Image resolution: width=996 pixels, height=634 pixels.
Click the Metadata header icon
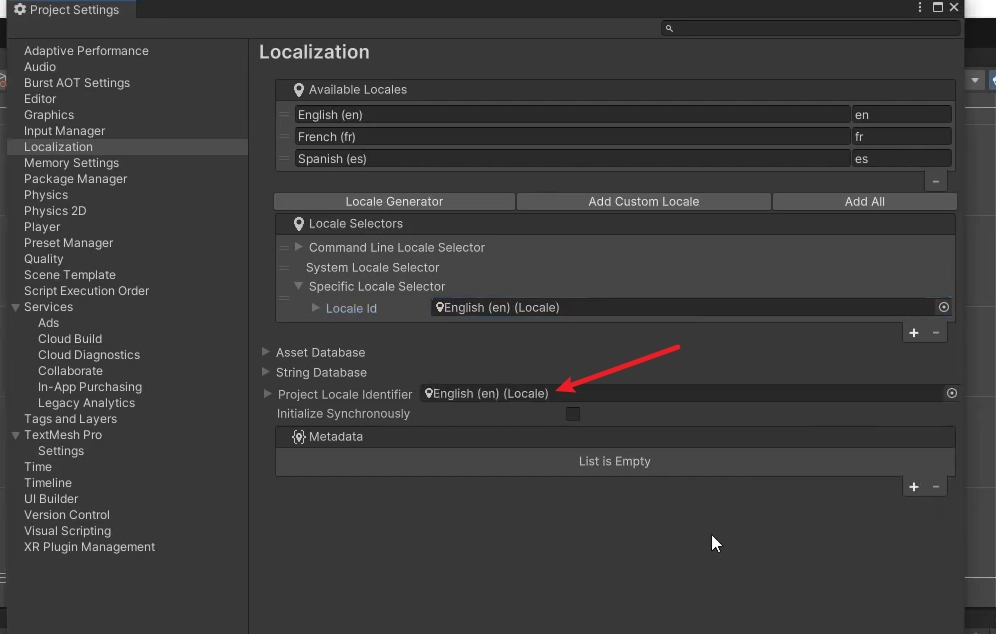299,437
